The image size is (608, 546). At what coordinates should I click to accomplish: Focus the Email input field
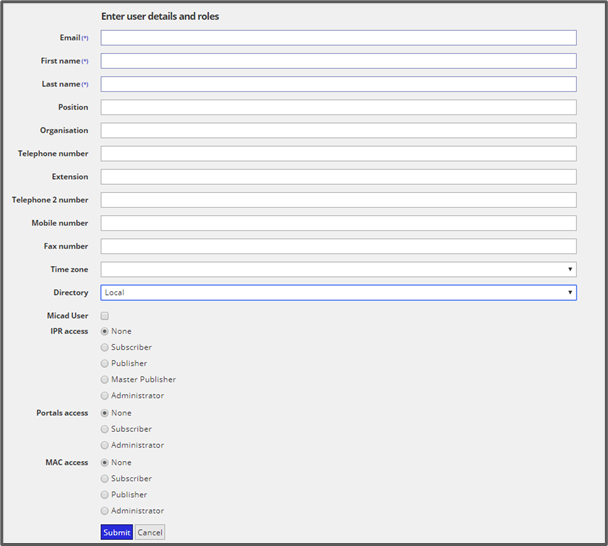(338, 38)
